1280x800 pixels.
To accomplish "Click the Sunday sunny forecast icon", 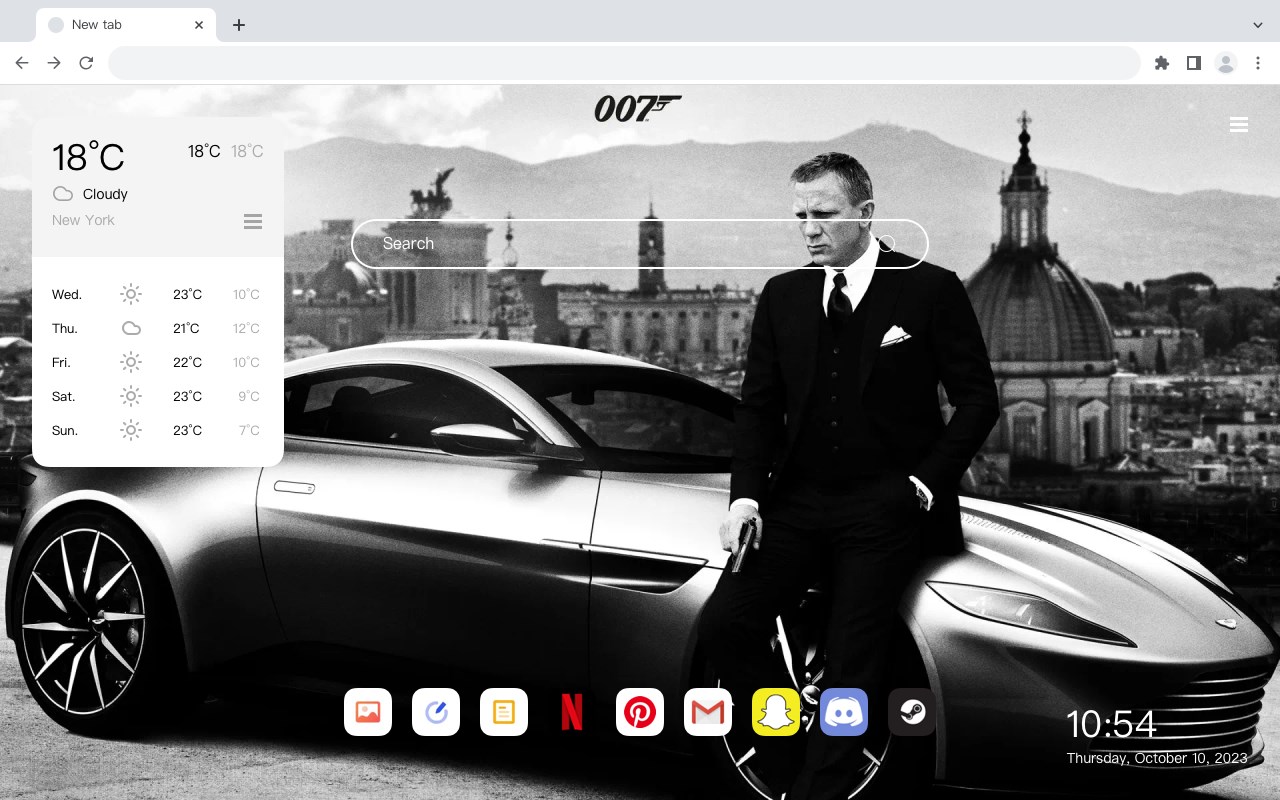I will pyautogui.click(x=131, y=430).
